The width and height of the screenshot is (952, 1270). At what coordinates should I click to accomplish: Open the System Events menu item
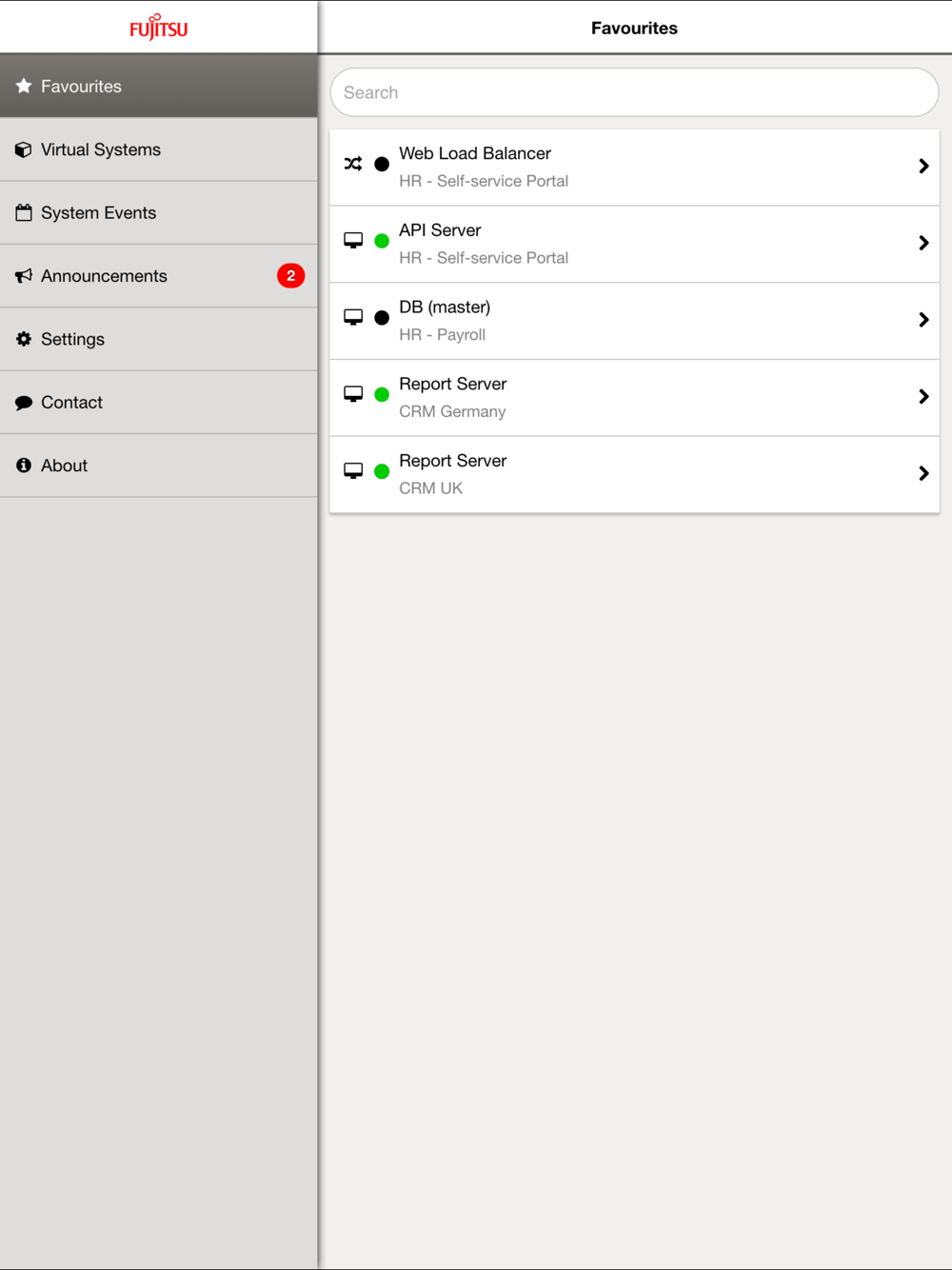click(x=159, y=213)
